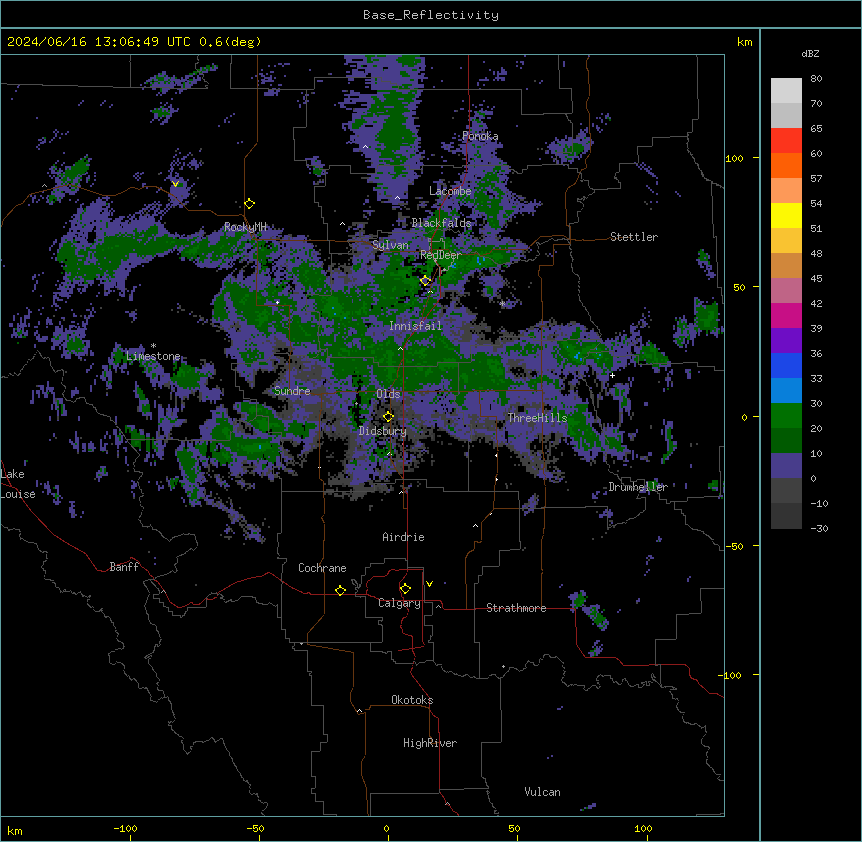862x842 pixels.
Task: Click the Vulcan city label
Action: pos(542,792)
